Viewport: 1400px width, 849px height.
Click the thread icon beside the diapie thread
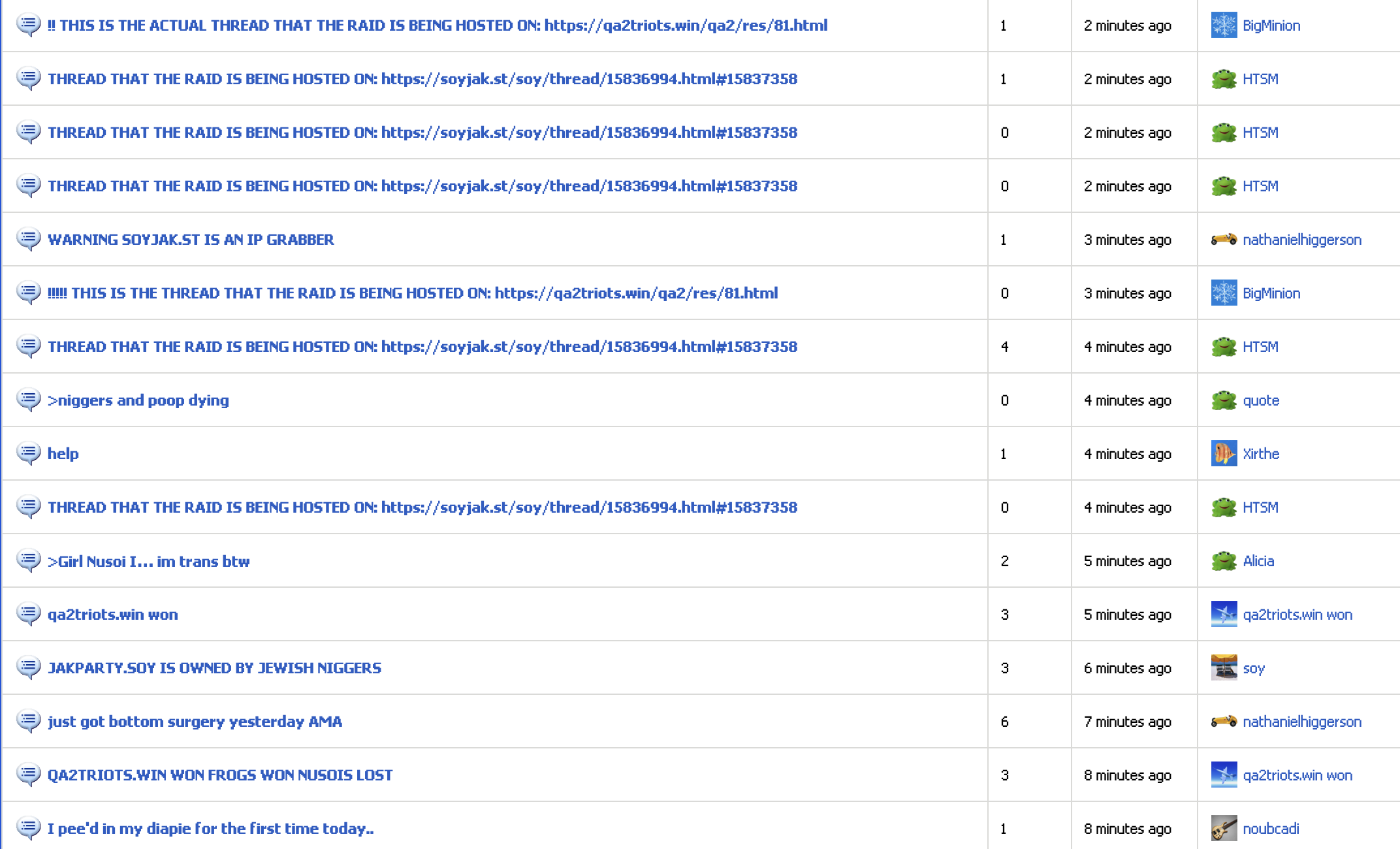(x=28, y=828)
